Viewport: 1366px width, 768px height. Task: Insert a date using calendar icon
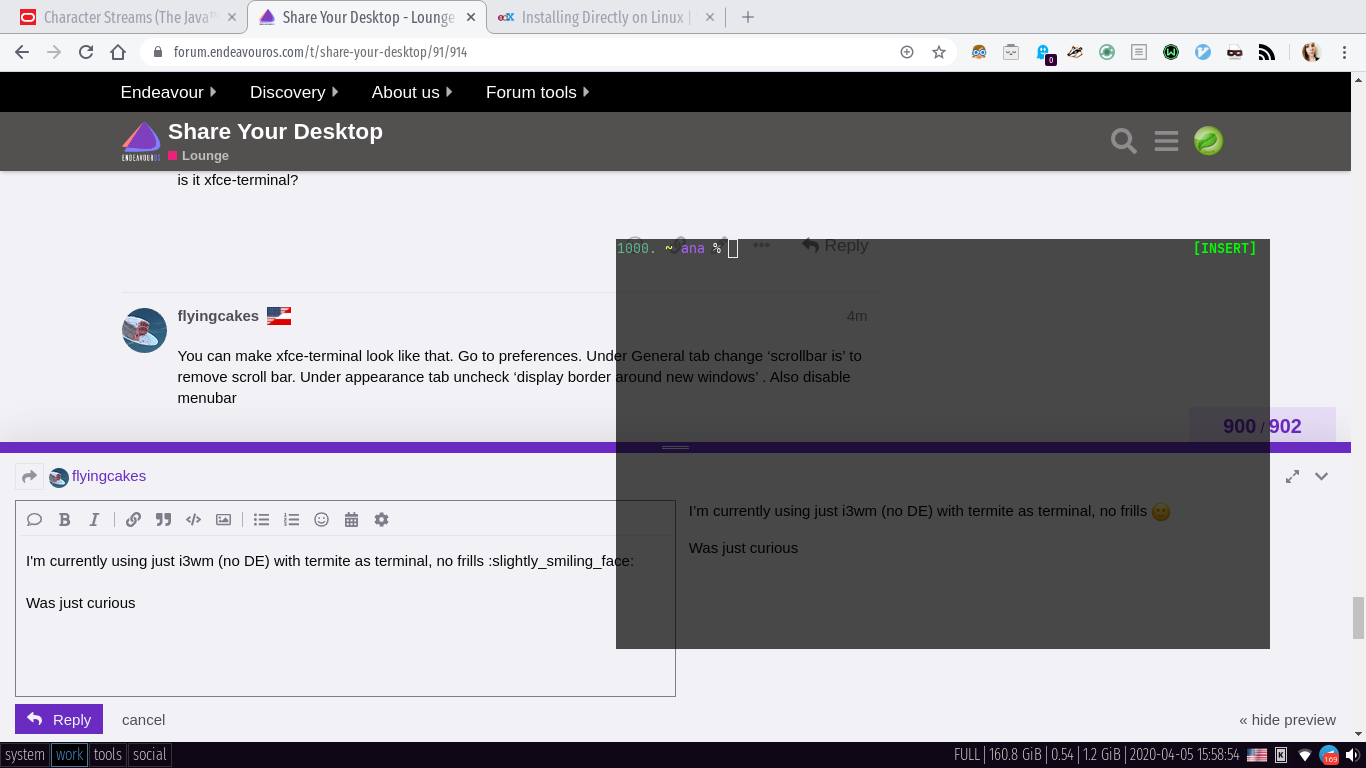click(351, 520)
